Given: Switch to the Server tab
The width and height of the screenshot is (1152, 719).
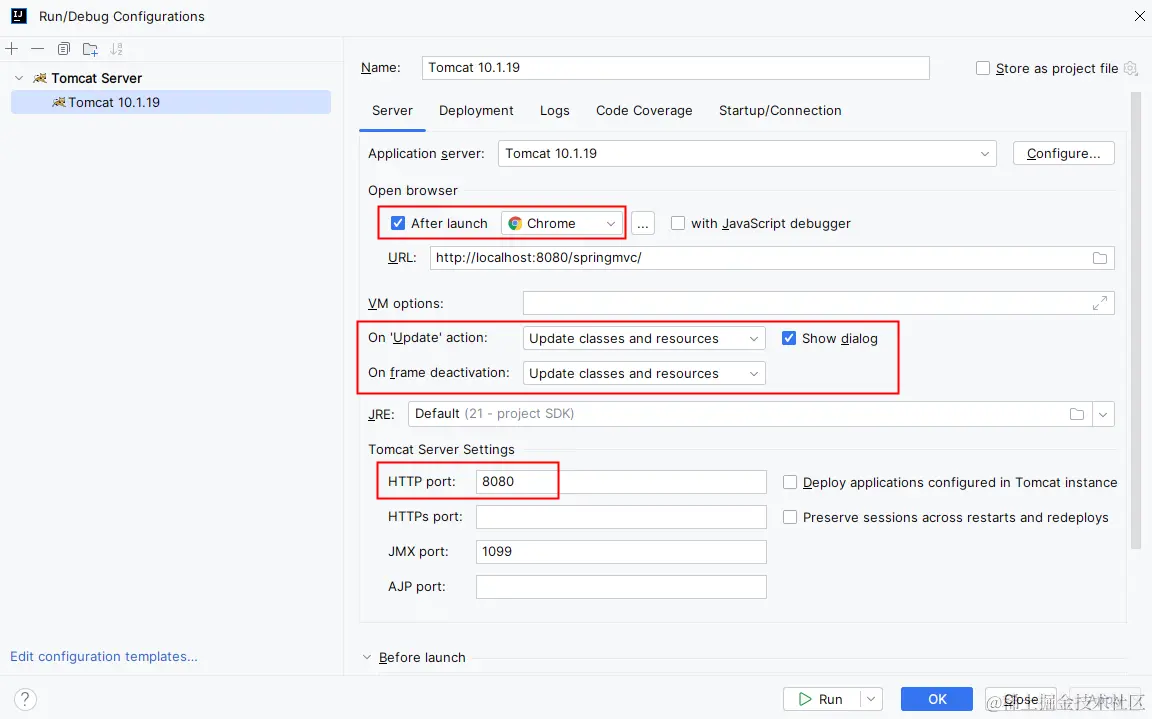Looking at the screenshot, I should [x=392, y=111].
